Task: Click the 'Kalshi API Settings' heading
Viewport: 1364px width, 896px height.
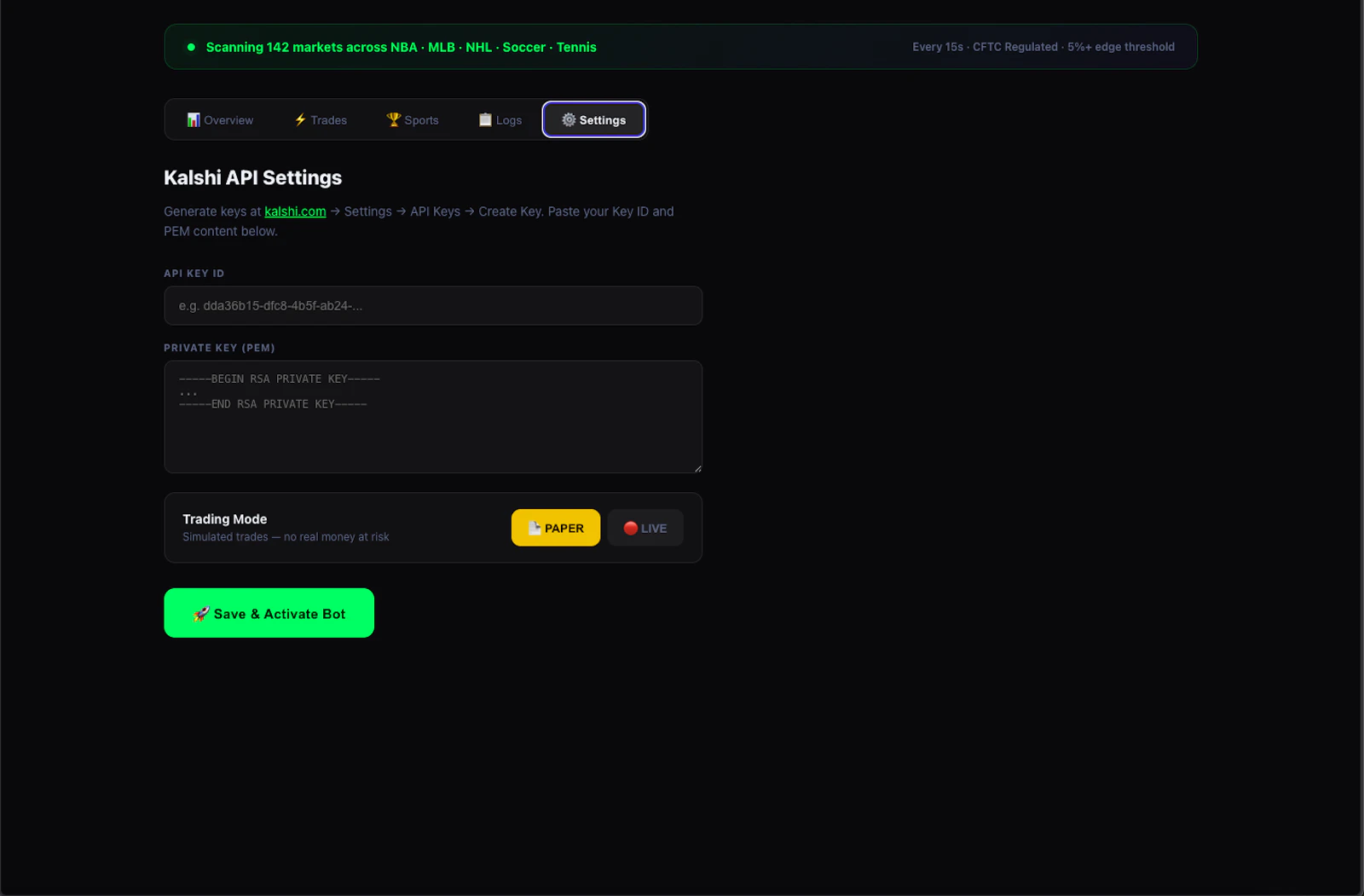Action: [x=252, y=177]
